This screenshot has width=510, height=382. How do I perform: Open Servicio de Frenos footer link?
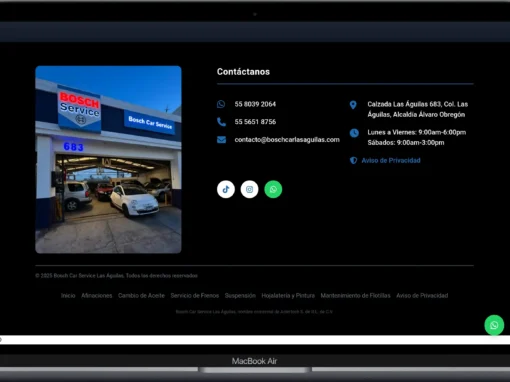195,296
